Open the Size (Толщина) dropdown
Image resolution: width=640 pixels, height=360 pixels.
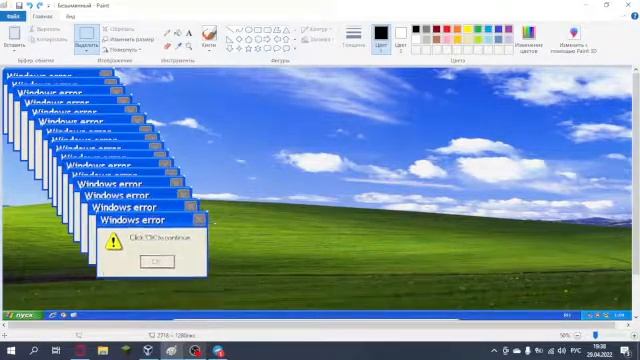coord(353,38)
